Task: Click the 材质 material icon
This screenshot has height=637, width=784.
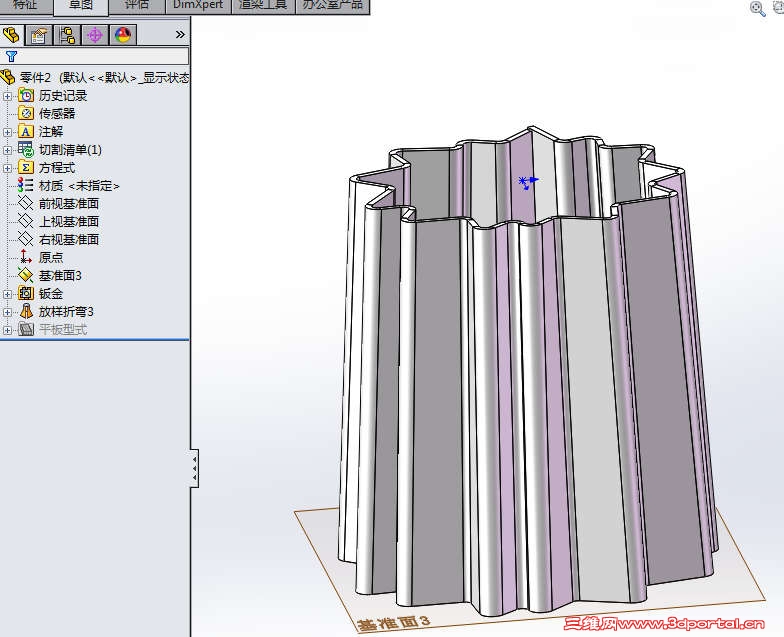Action: [x=26, y=186]
